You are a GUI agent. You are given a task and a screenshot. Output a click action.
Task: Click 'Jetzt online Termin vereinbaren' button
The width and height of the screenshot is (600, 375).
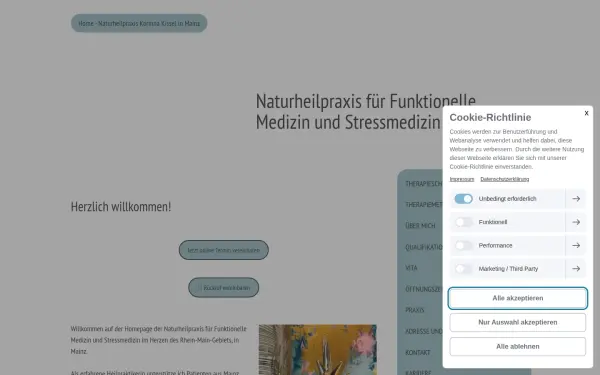tap(223, 250)
